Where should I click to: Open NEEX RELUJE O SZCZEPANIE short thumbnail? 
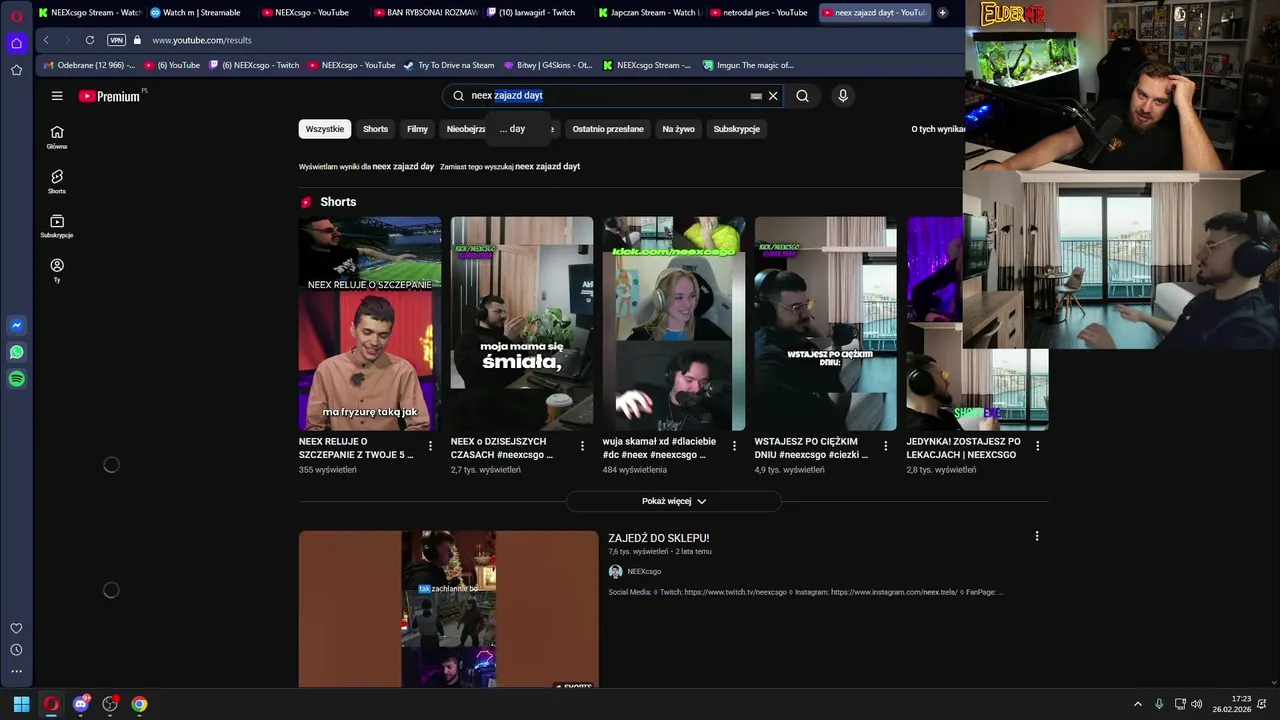coord(370,324)
